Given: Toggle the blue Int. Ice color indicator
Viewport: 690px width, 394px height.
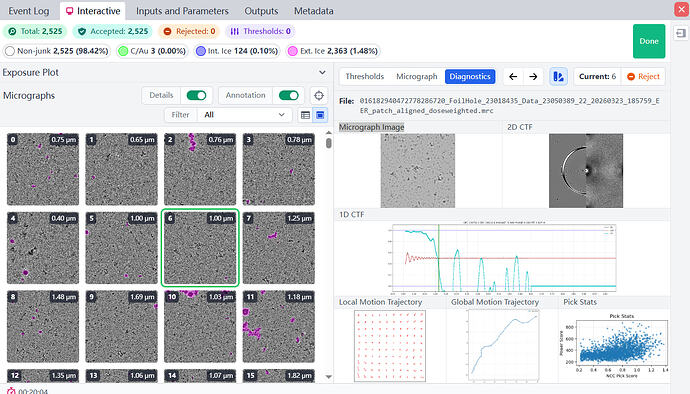Looking at the screenshot, I should pyautogui.click(x=201, y=51).
